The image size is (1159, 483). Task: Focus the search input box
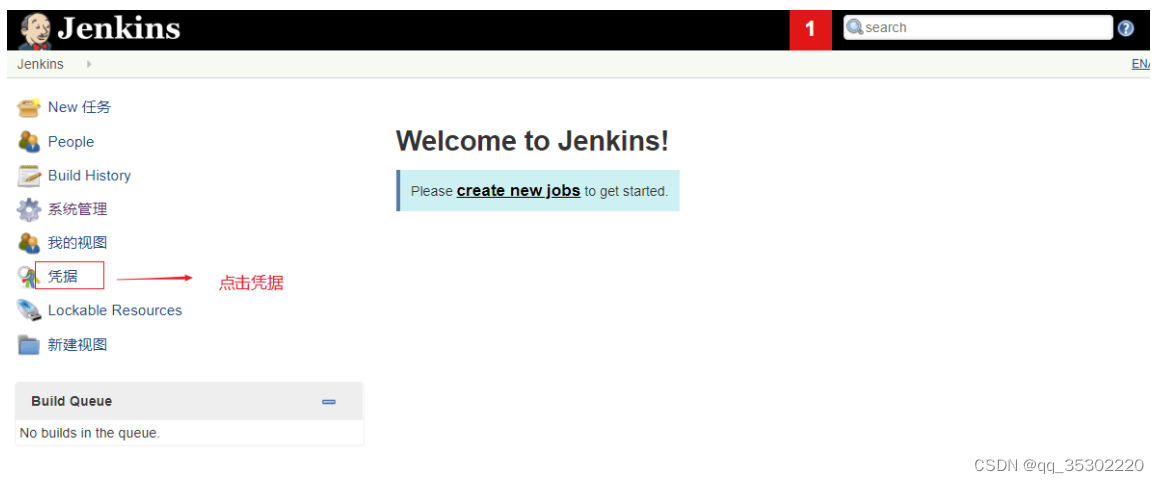[978, 27]
